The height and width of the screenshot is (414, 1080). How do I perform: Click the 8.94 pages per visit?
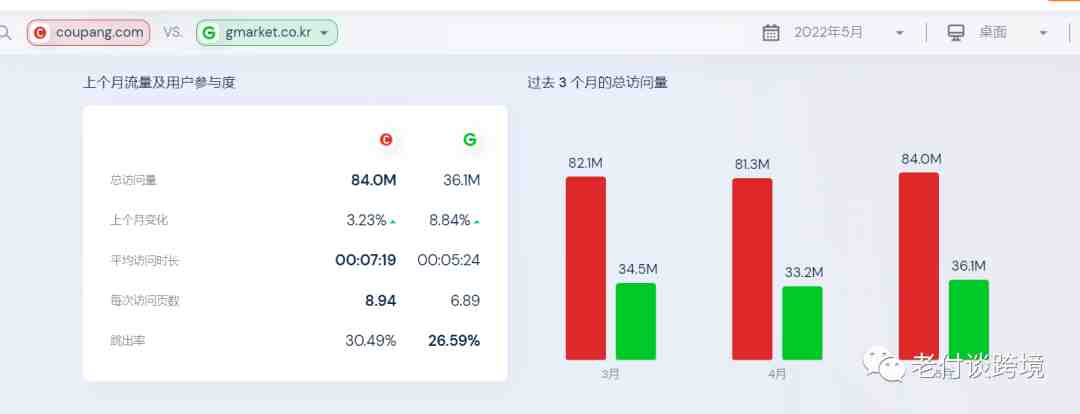tap(381, 301)
